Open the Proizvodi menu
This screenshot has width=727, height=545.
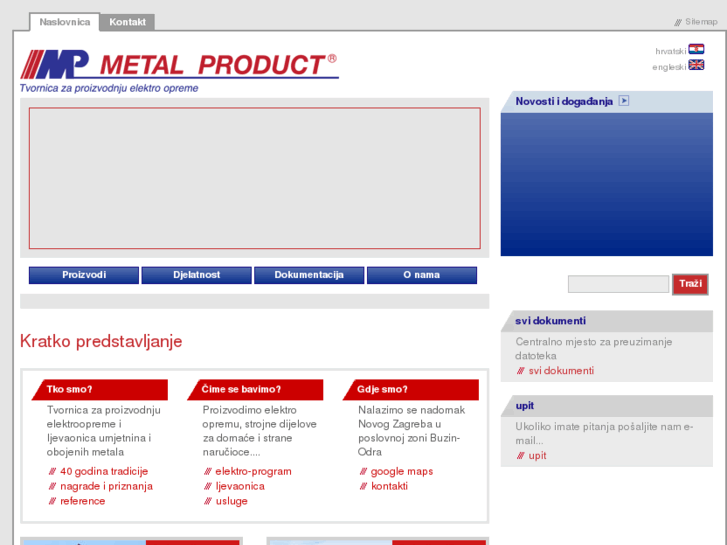[84, 275]
